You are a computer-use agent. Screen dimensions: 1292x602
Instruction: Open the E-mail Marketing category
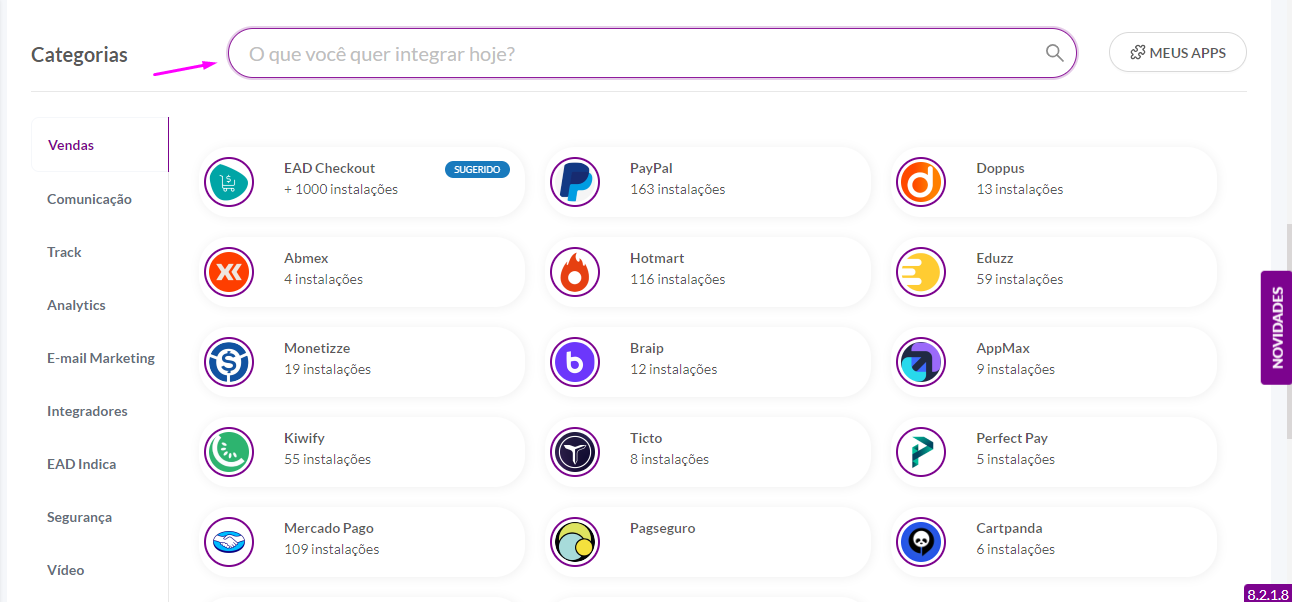click(x=100, y=358)
